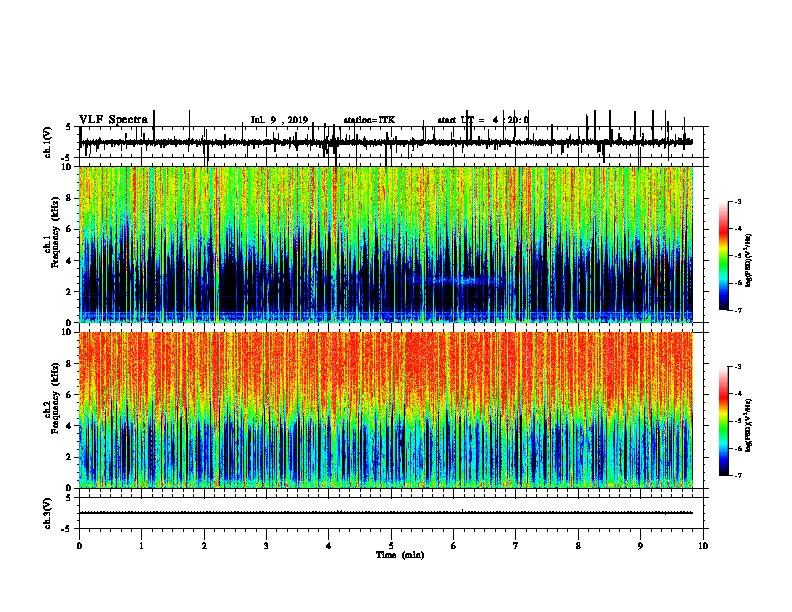Click the time axis tick label "0"
The height and width of the screenshot is (612, 792).
tap(79, 546)
